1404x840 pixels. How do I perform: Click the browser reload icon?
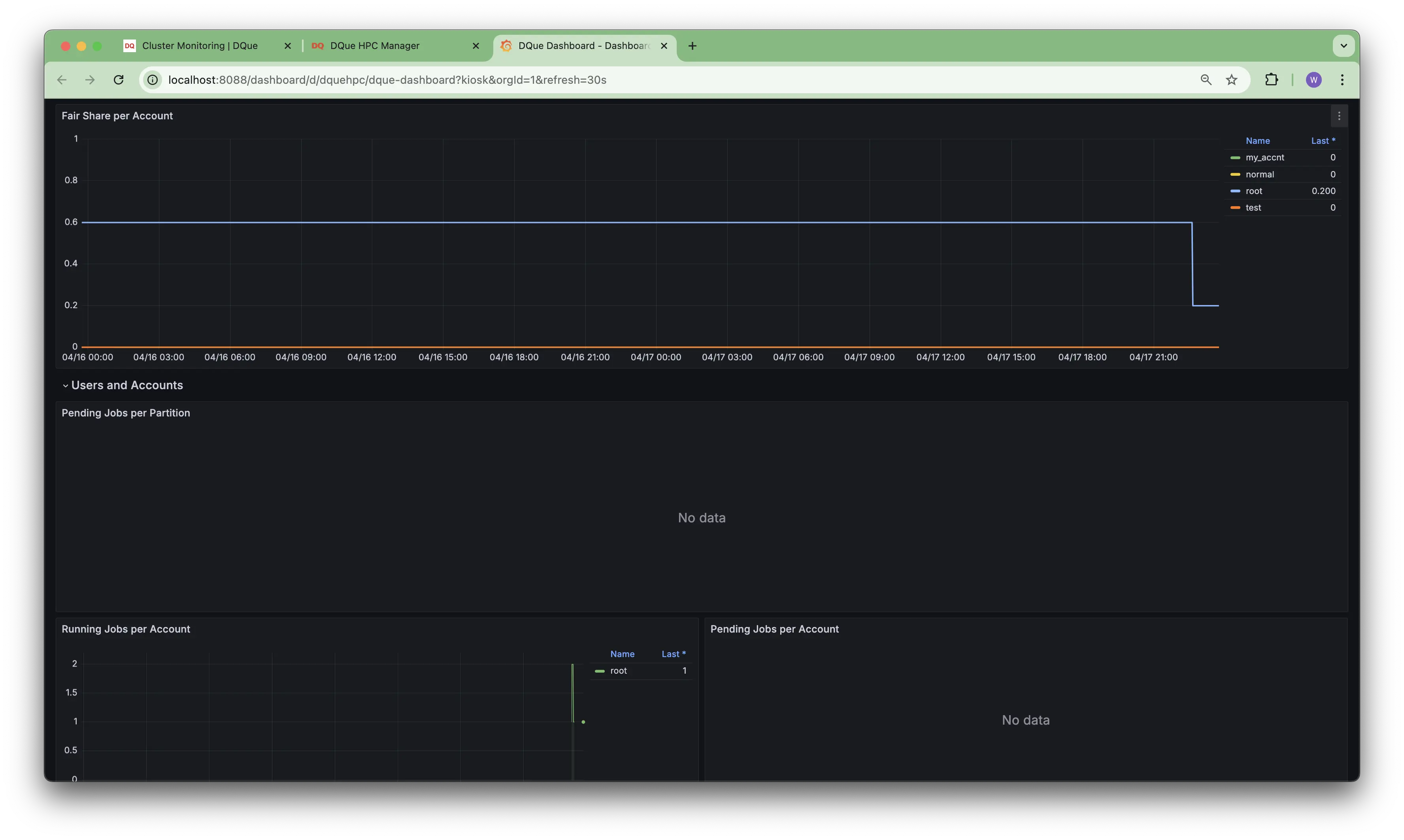[118, 80]
